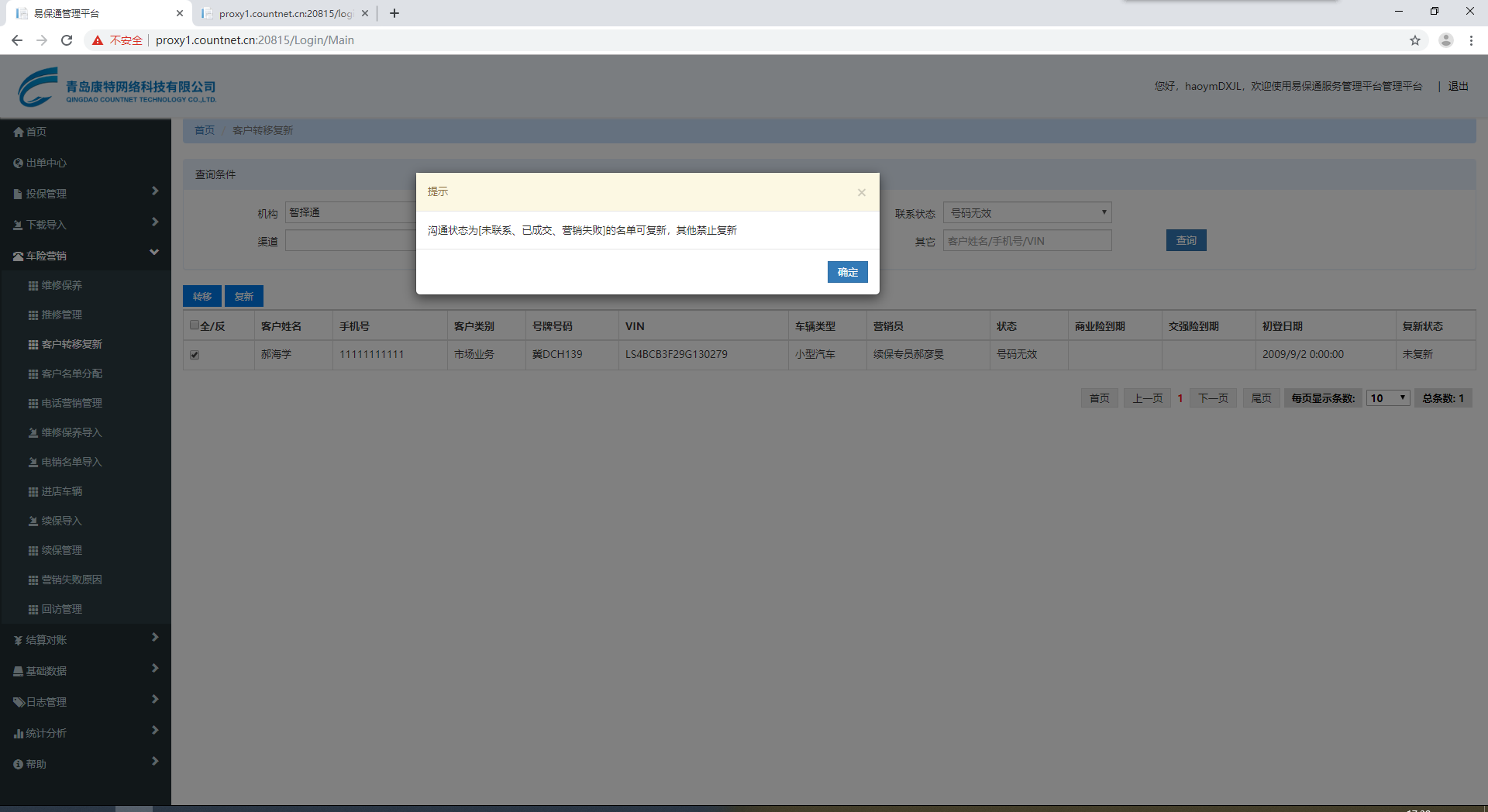The height and width of the screenshot is (812, 1488).
Task: Go back with the browser back arrow
Action: point(17,40)
